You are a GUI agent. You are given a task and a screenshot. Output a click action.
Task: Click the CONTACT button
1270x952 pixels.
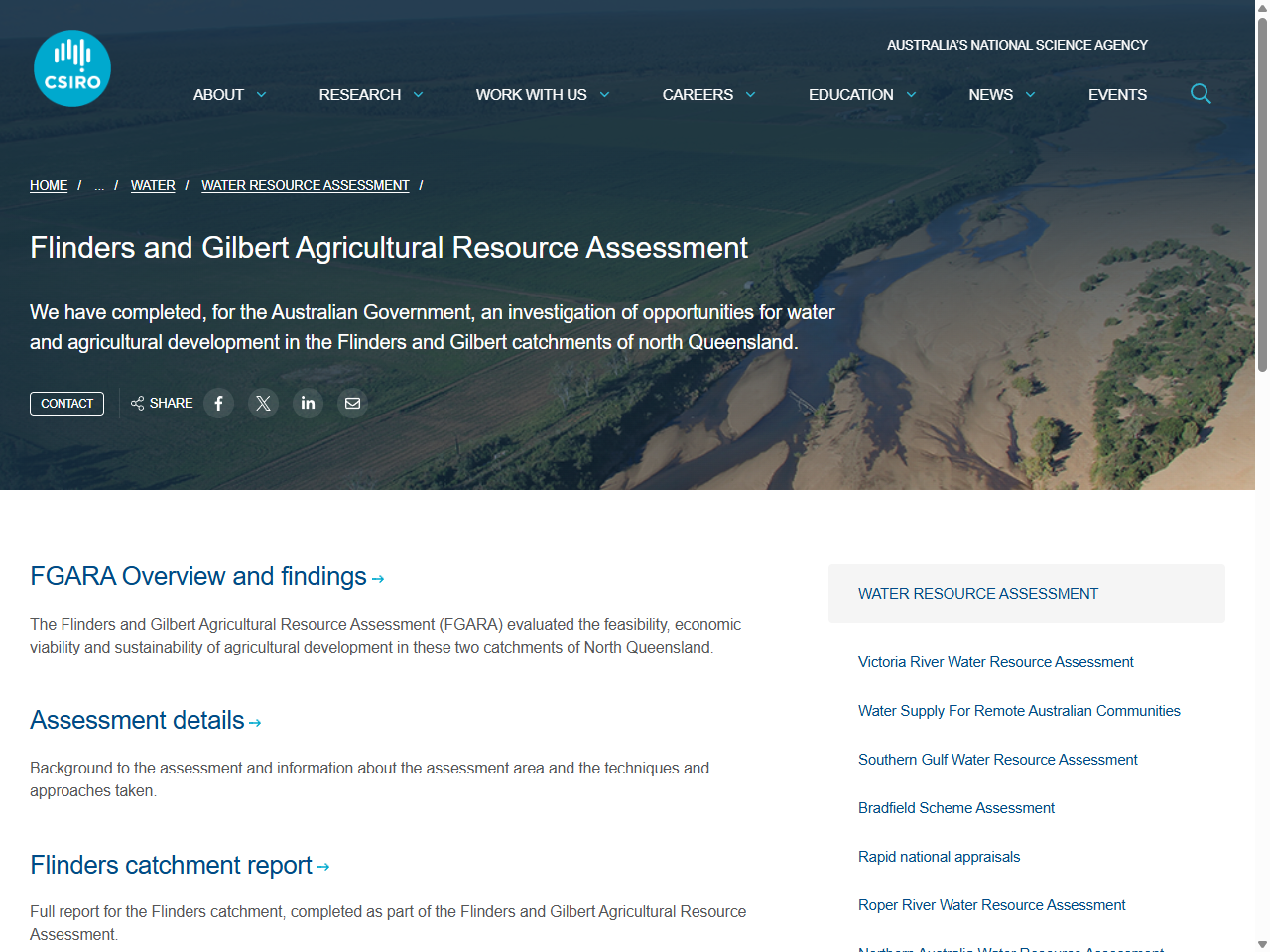click(66, 404)
